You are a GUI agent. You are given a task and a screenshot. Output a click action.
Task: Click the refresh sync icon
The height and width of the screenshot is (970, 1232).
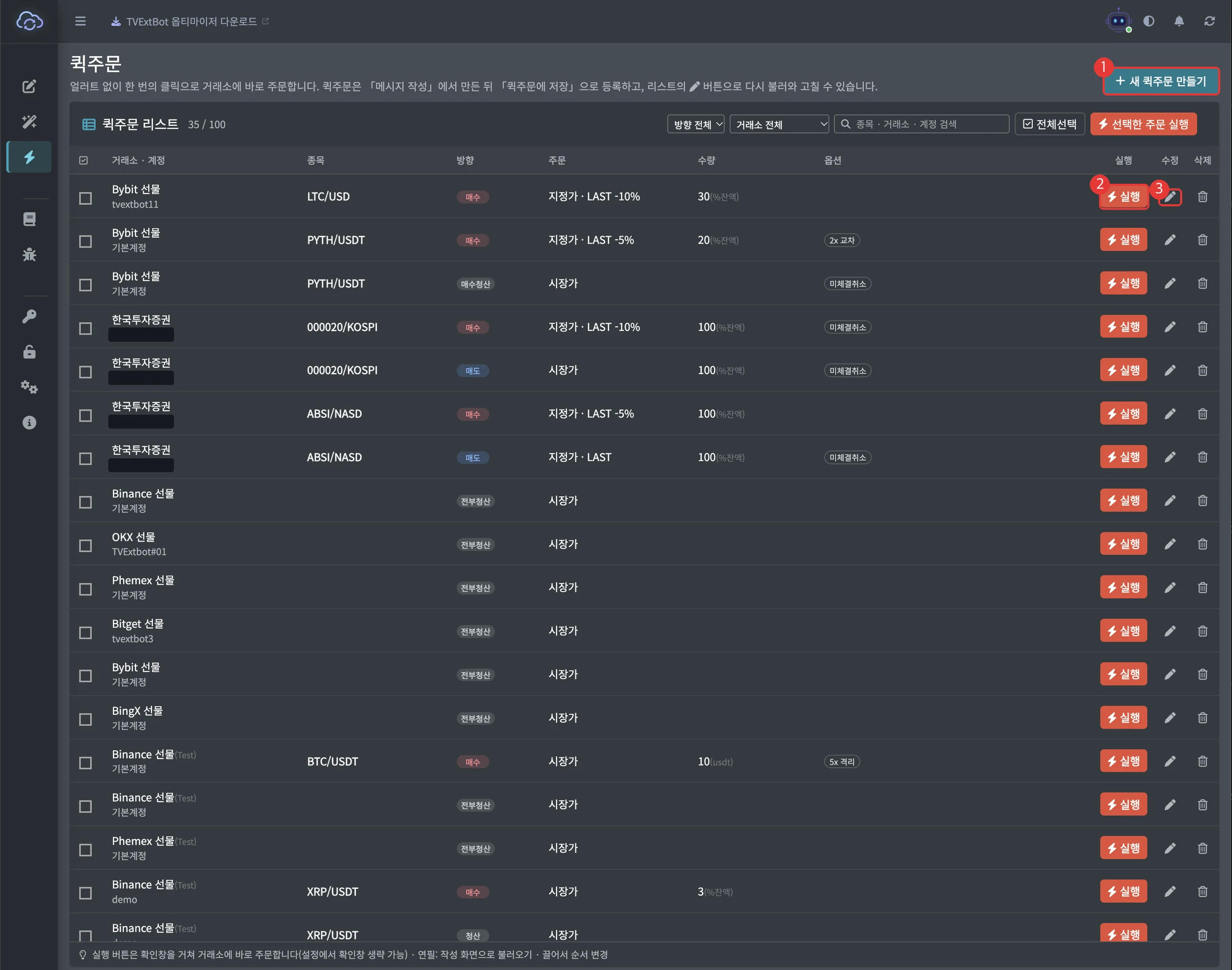click(x=1209, y=21)
